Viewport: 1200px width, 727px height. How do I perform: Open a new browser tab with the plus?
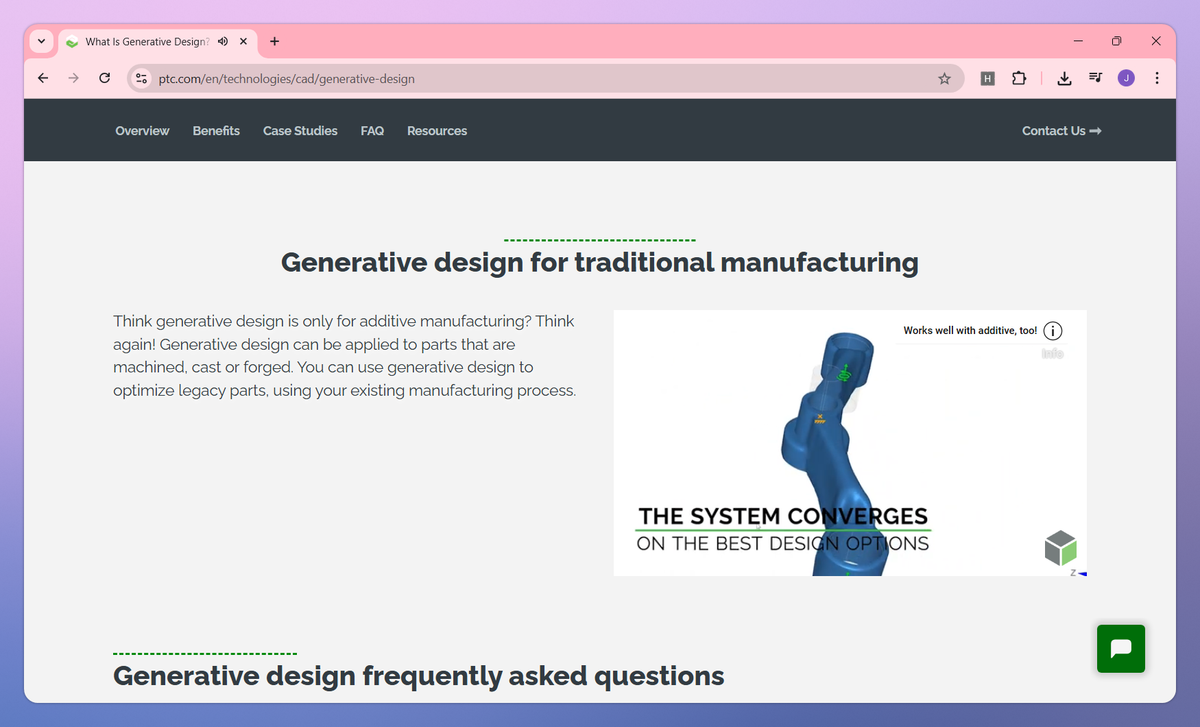(x=273, y=41)
